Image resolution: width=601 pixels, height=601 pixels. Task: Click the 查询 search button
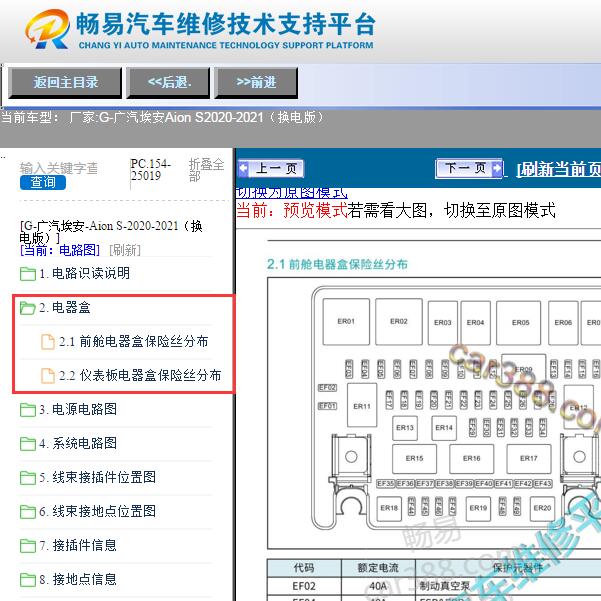[x=43, y=182]
